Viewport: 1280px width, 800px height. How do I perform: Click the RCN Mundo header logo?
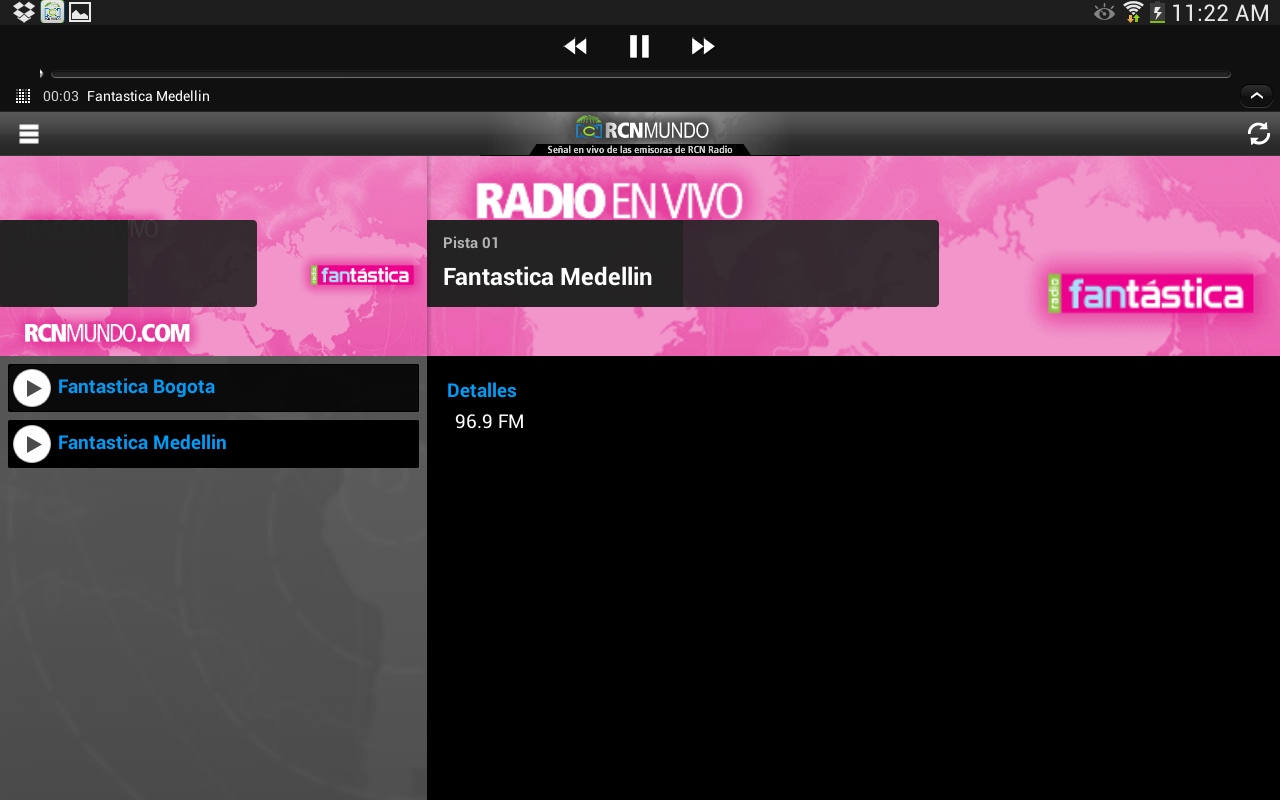(x=641, y=133)
